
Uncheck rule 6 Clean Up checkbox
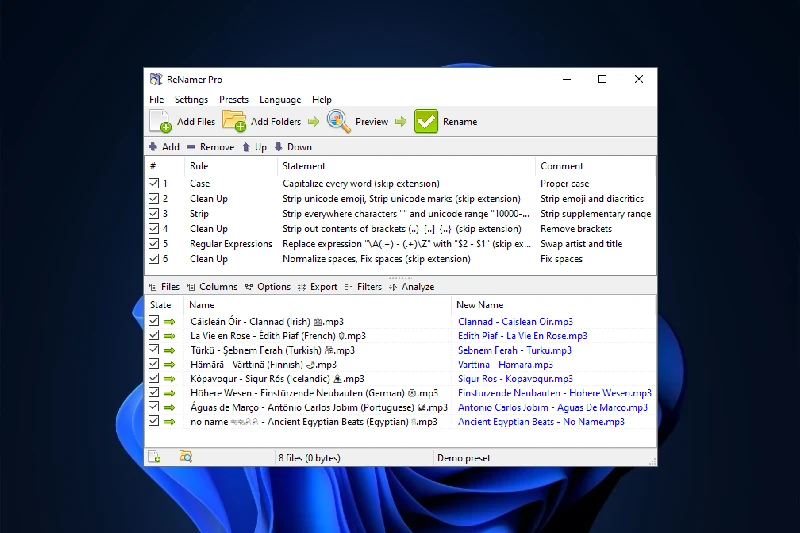click(x=154, y=259)
